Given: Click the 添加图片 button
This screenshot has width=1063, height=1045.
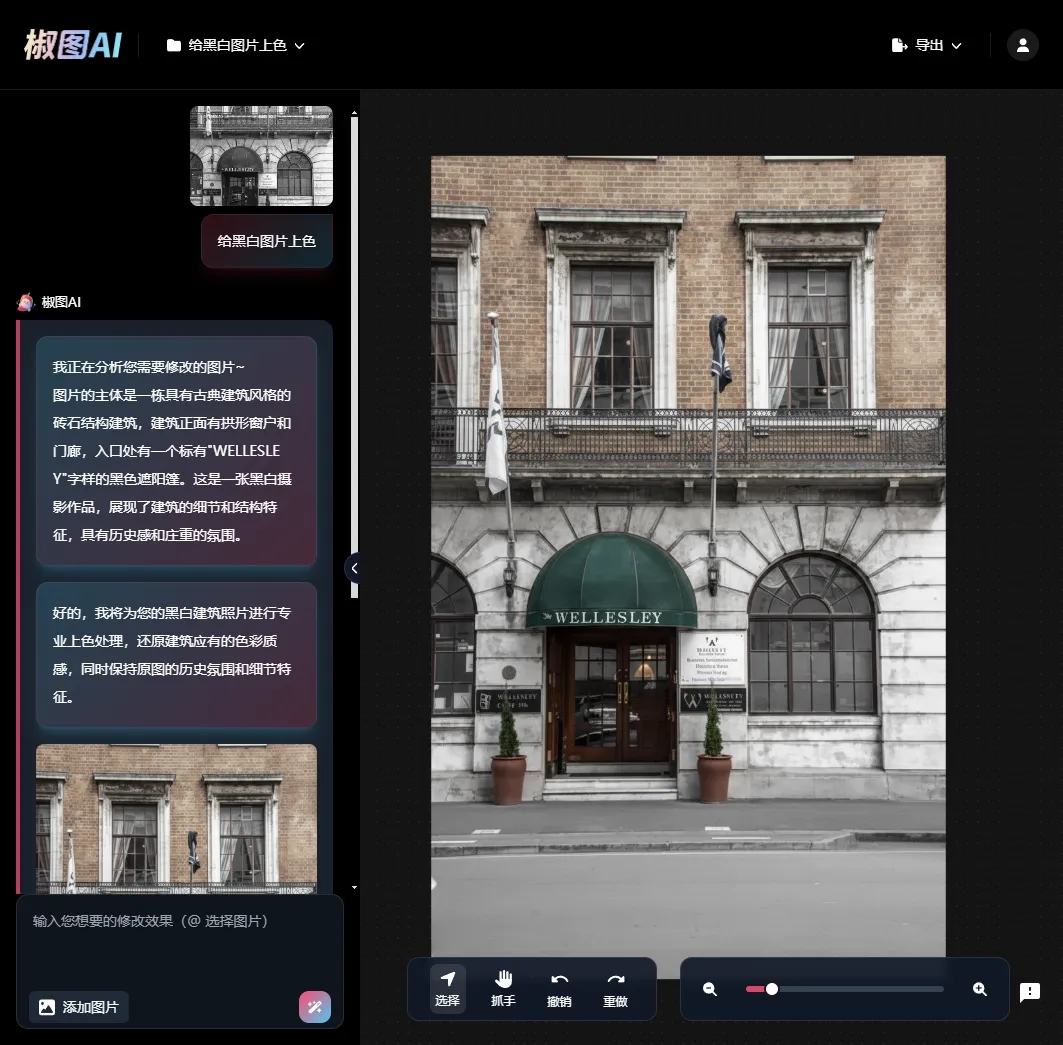Looking at the screenshot, I should tap(79, 1007).
